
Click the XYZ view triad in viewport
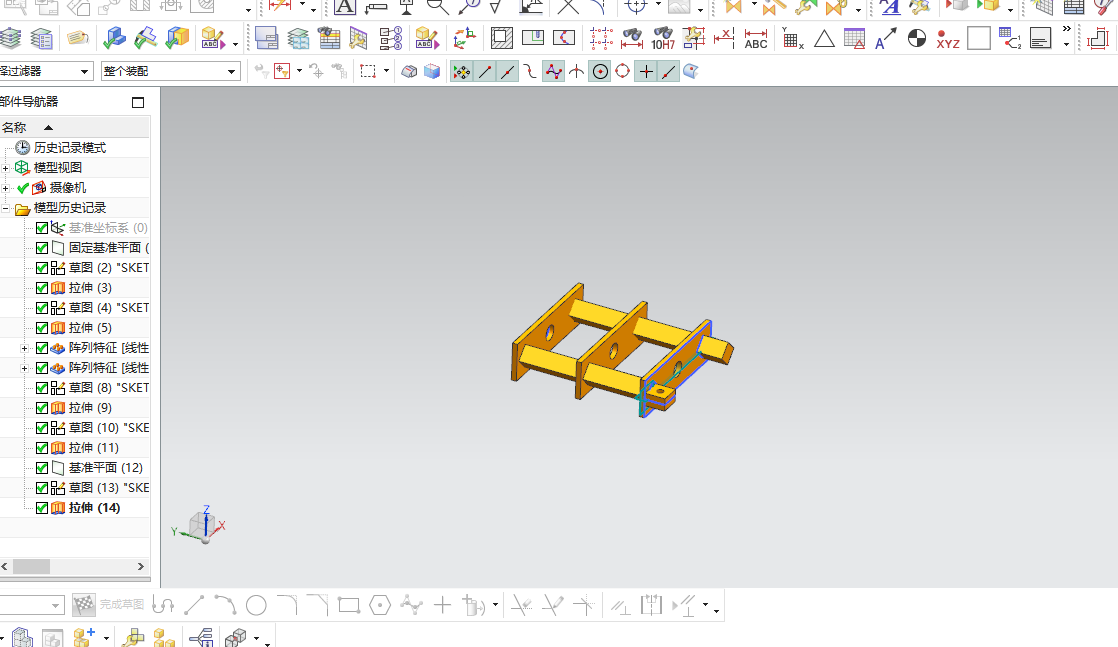(200, 526)
